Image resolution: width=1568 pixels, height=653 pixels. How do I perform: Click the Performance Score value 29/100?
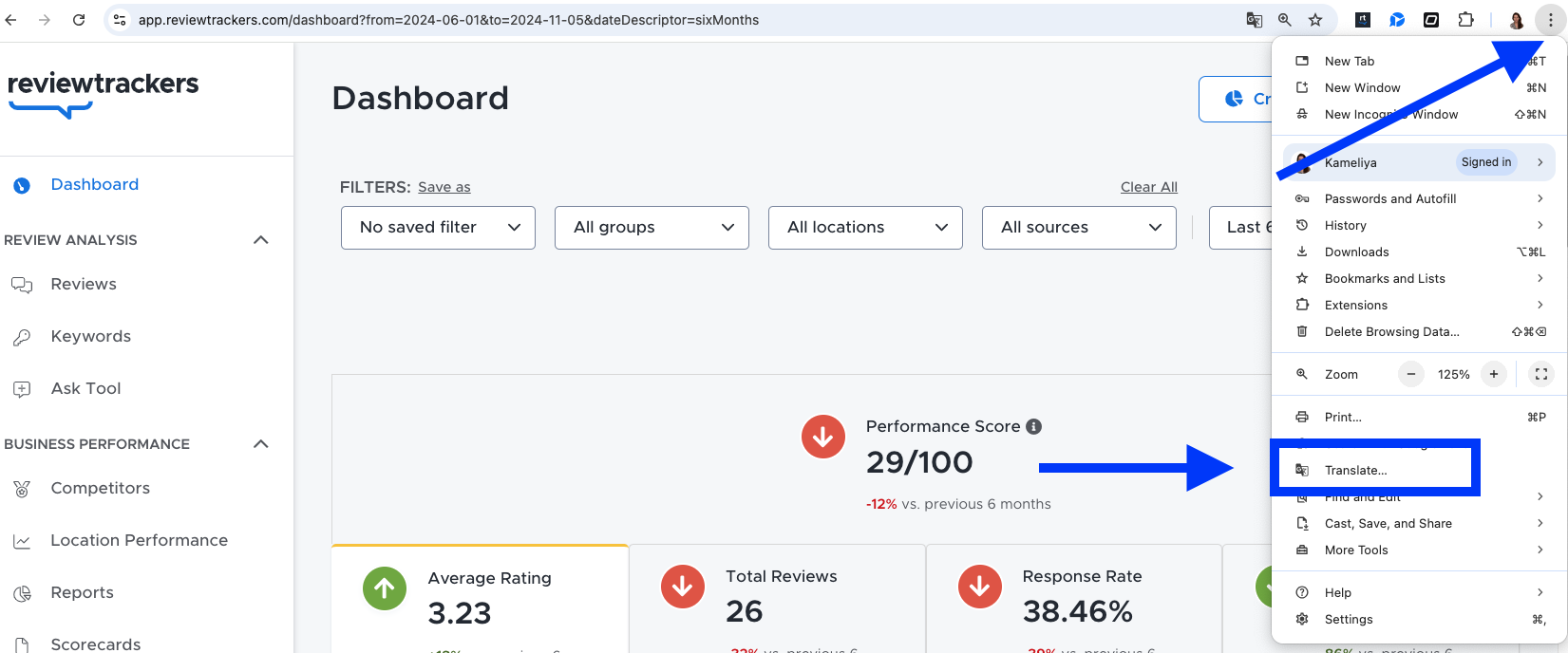919,462
